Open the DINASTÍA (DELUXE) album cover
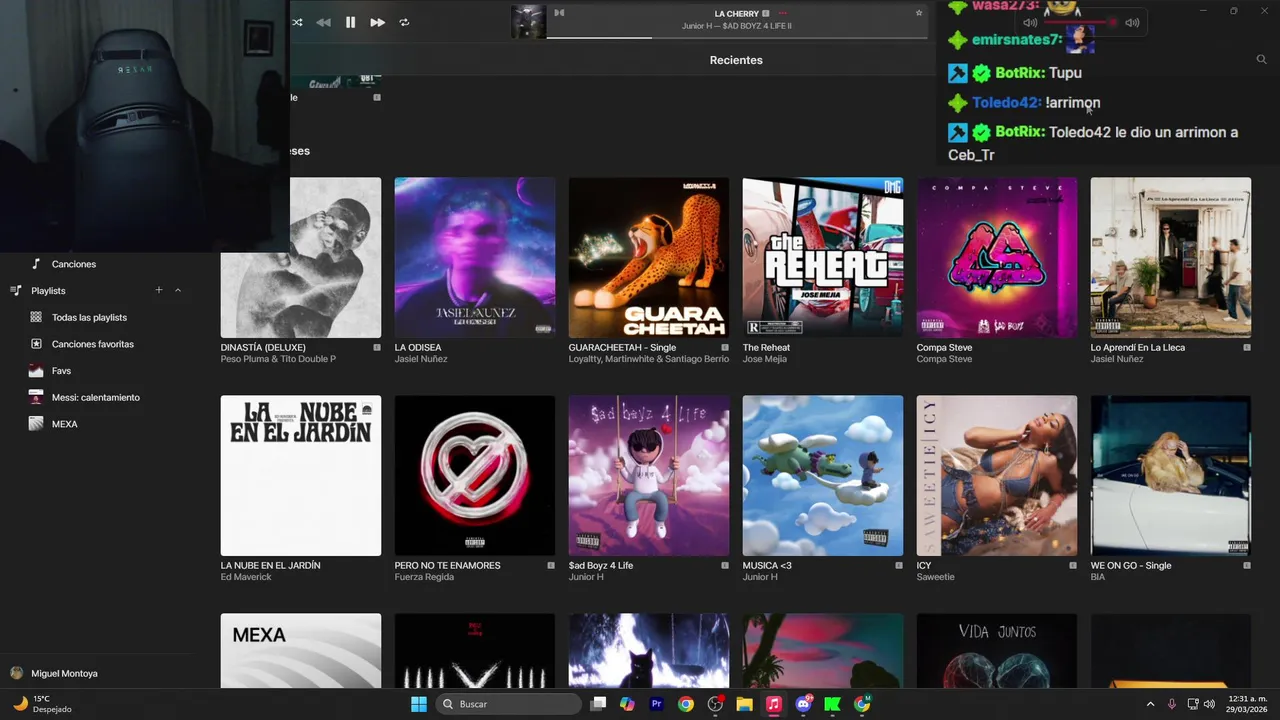The image size is (1280, 720). (301, 258)
